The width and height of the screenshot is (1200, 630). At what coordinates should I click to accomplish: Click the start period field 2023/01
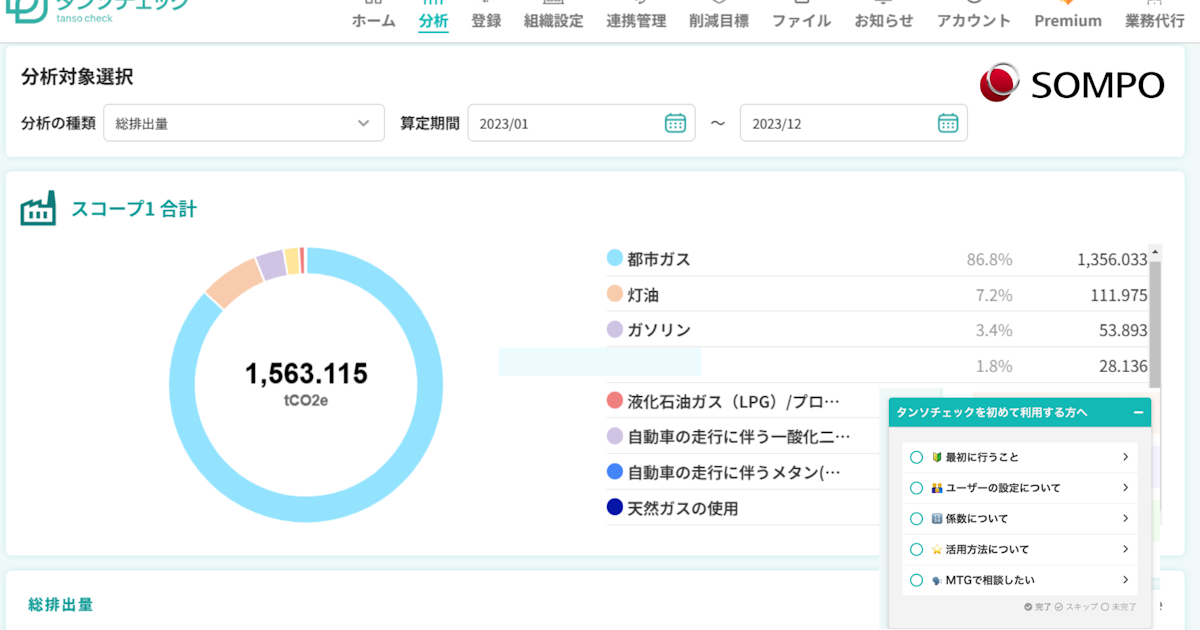click(x=581, y=123)
